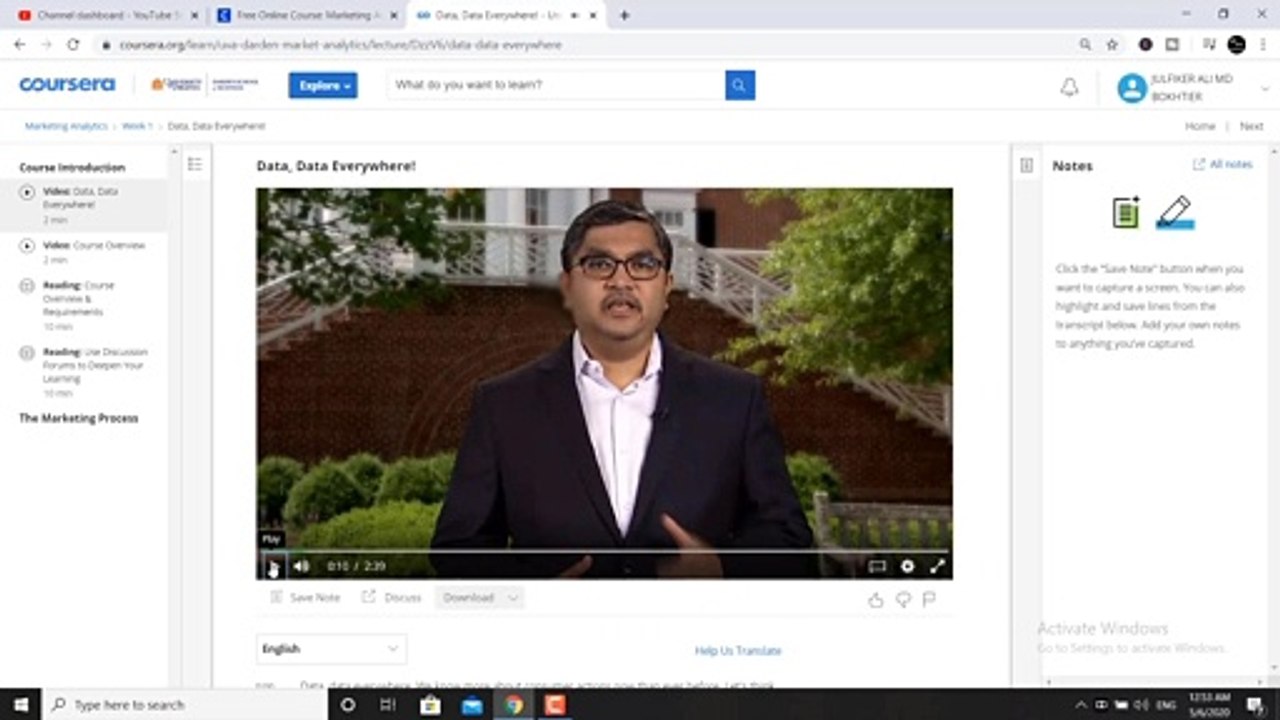Enter video fullscreen mode
Image resolution: width=1280 pixels, height=720 pixels.
tap(937, 566)
